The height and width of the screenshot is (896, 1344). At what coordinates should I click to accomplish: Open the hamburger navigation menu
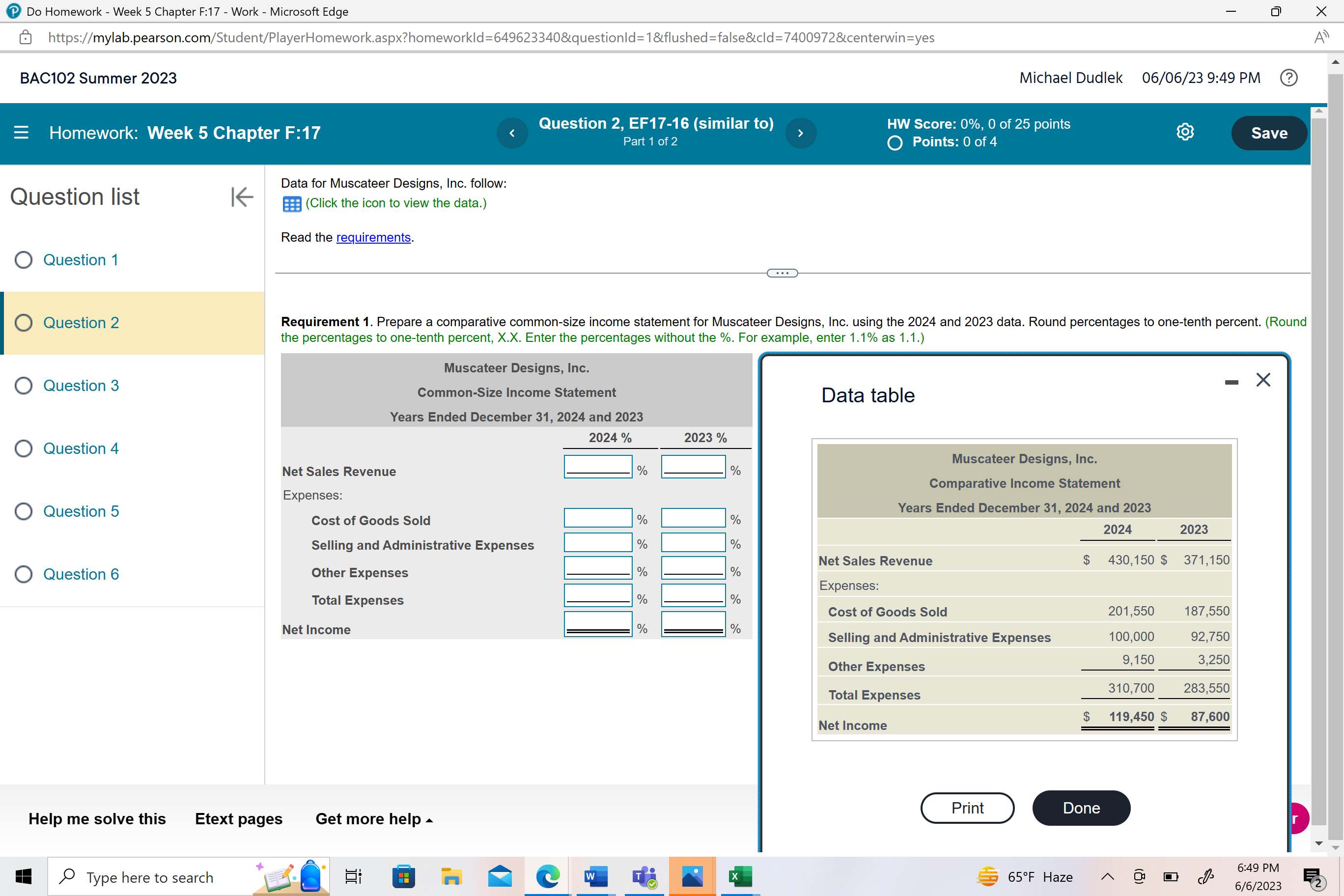pos(21,133)
